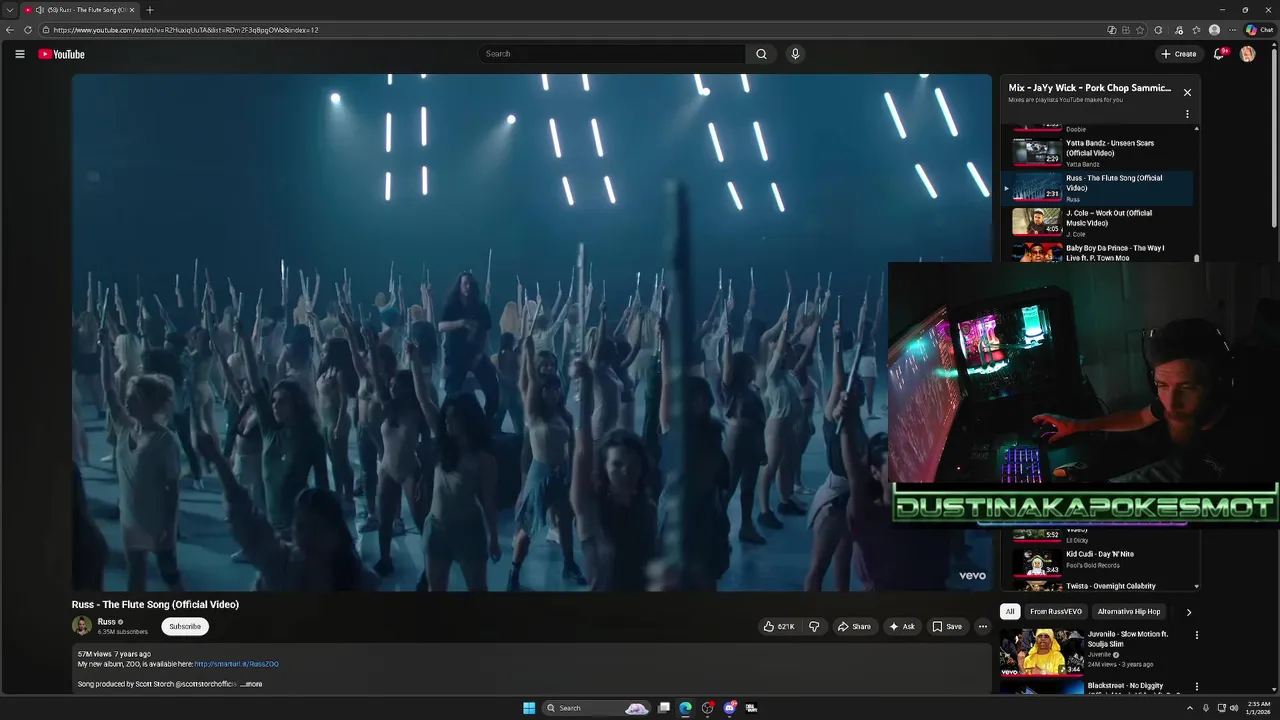Click the Russ channel avatar
Screen dimensions: 1280x720
(x=82, y=626)
